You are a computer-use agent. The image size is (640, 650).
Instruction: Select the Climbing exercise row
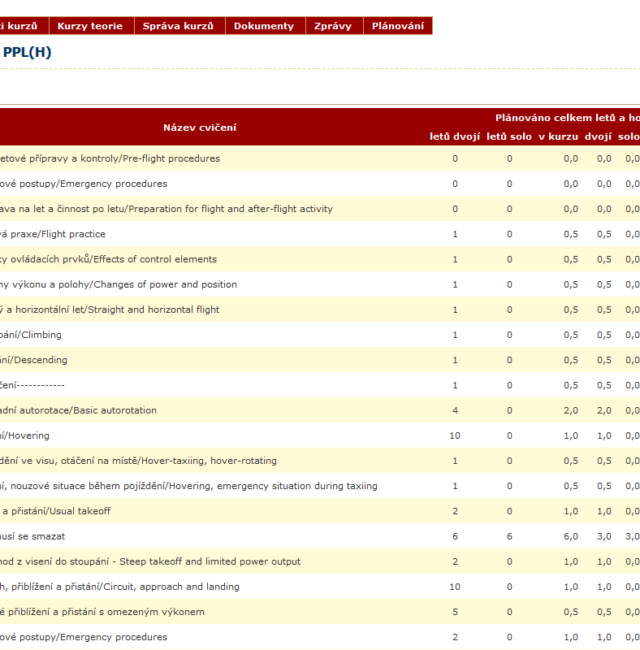point(320,335)
